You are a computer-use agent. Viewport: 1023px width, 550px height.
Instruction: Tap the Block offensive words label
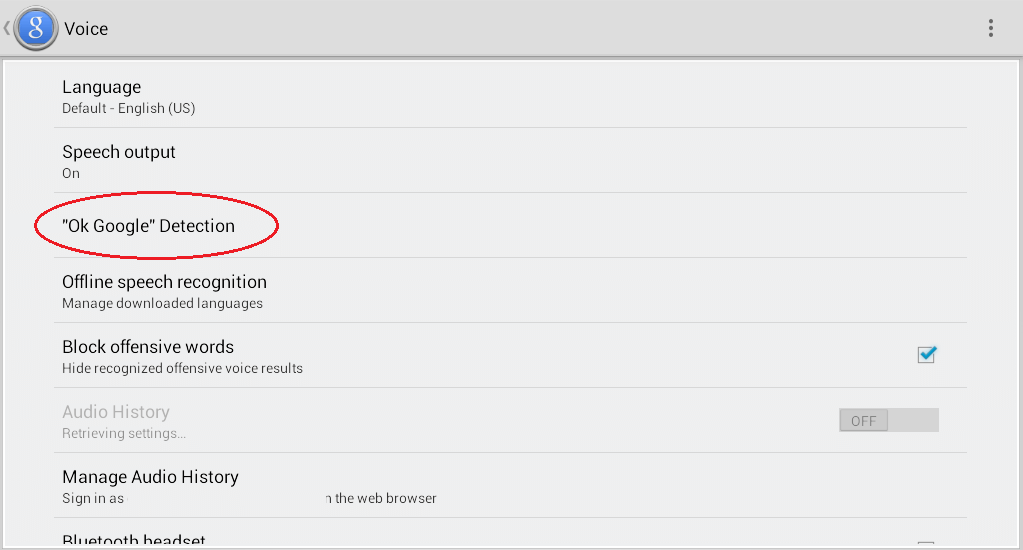click(148, 347)
